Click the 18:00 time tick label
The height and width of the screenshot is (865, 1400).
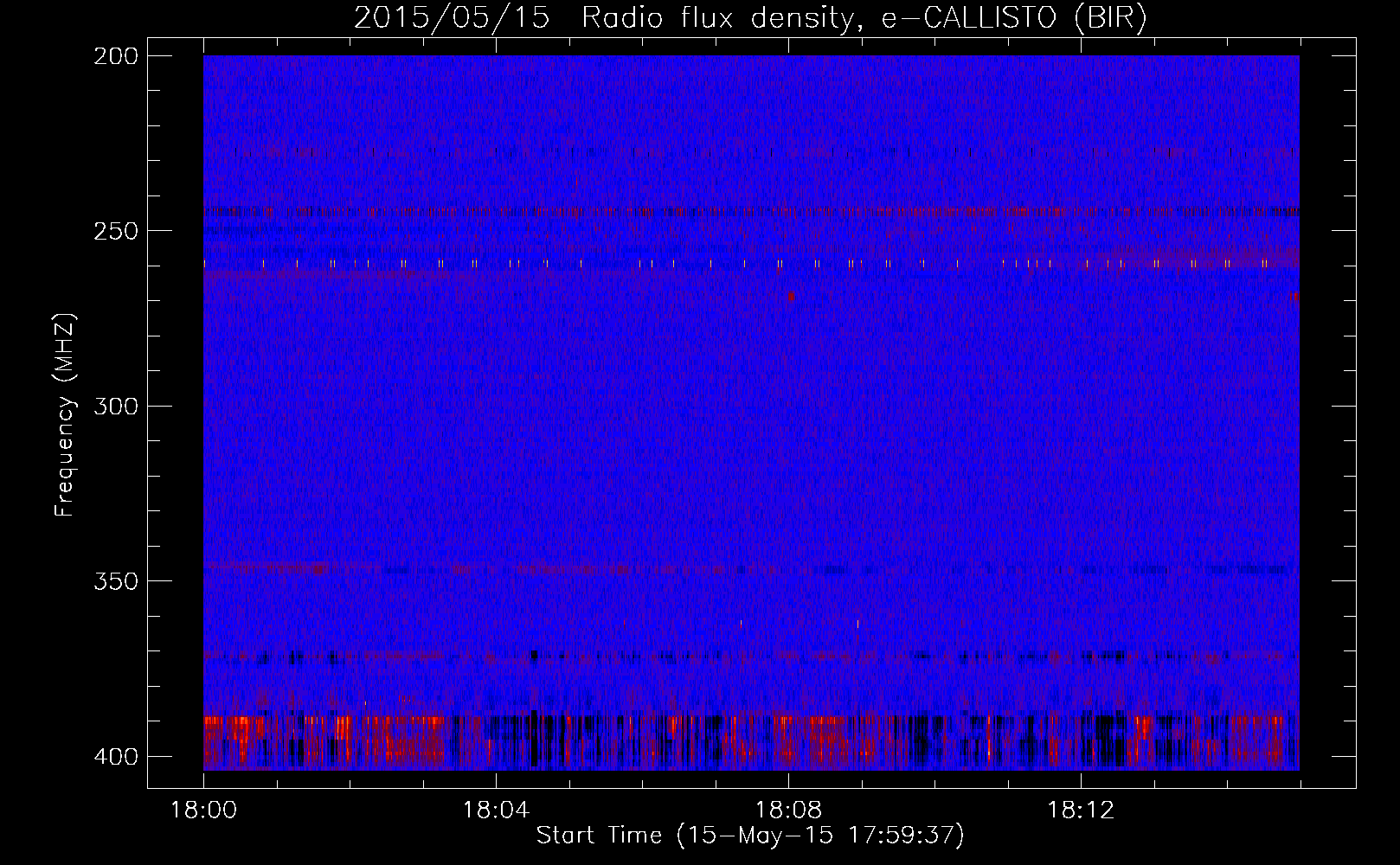point(204,811)
